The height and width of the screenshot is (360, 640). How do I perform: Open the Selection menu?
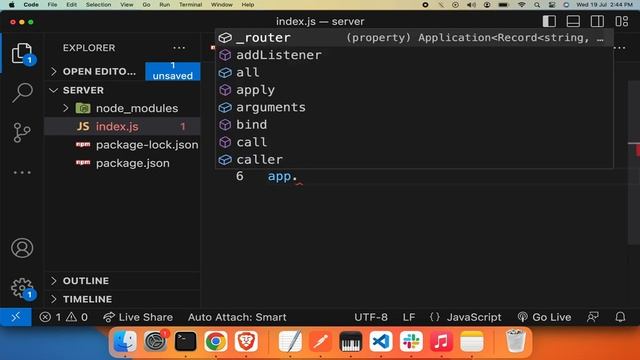pyautogui.click(x=98, y=4)
